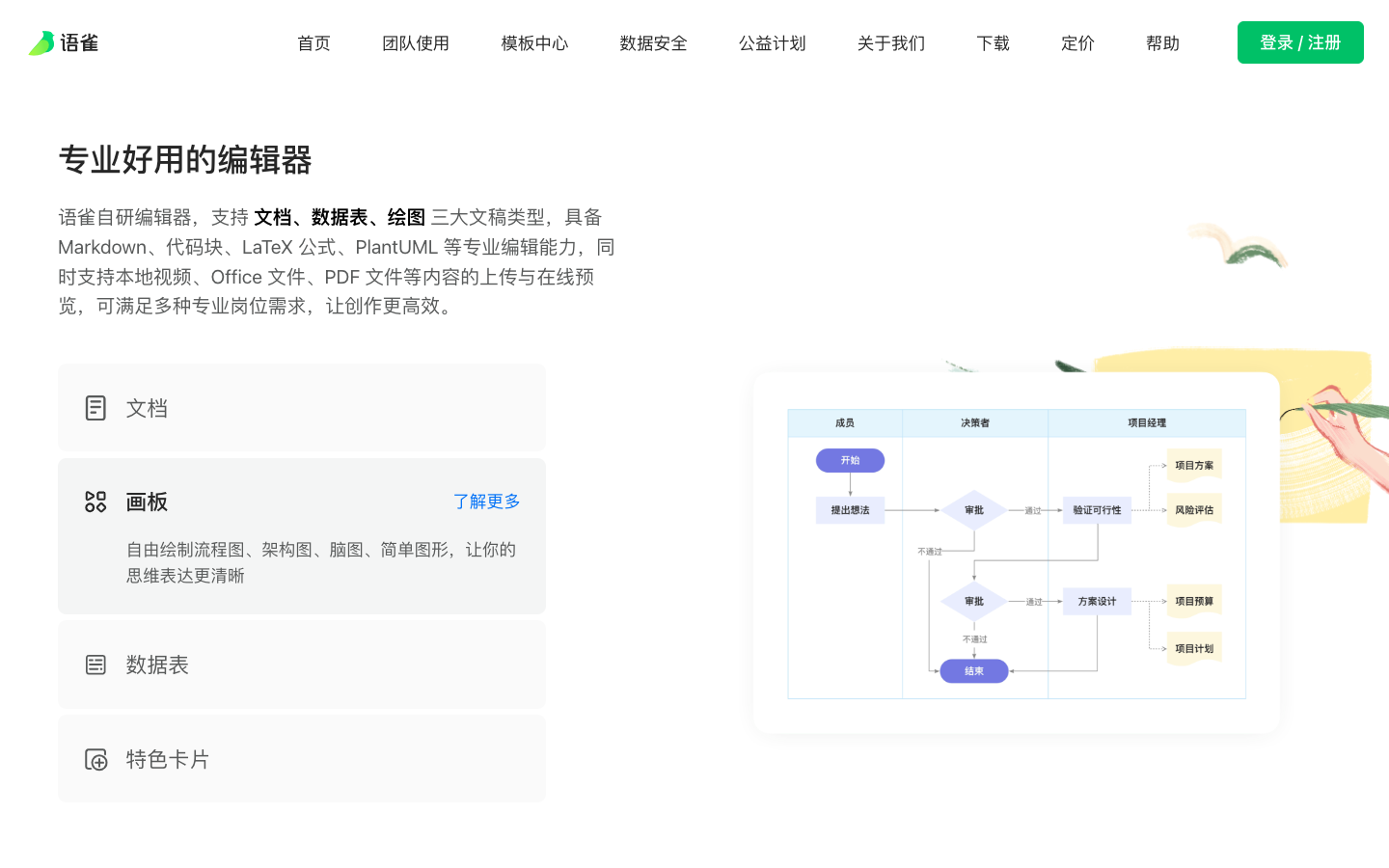Screen dimensions: 1389x868
Task: Open the 首页 nav item
Action: click(313, 43)
